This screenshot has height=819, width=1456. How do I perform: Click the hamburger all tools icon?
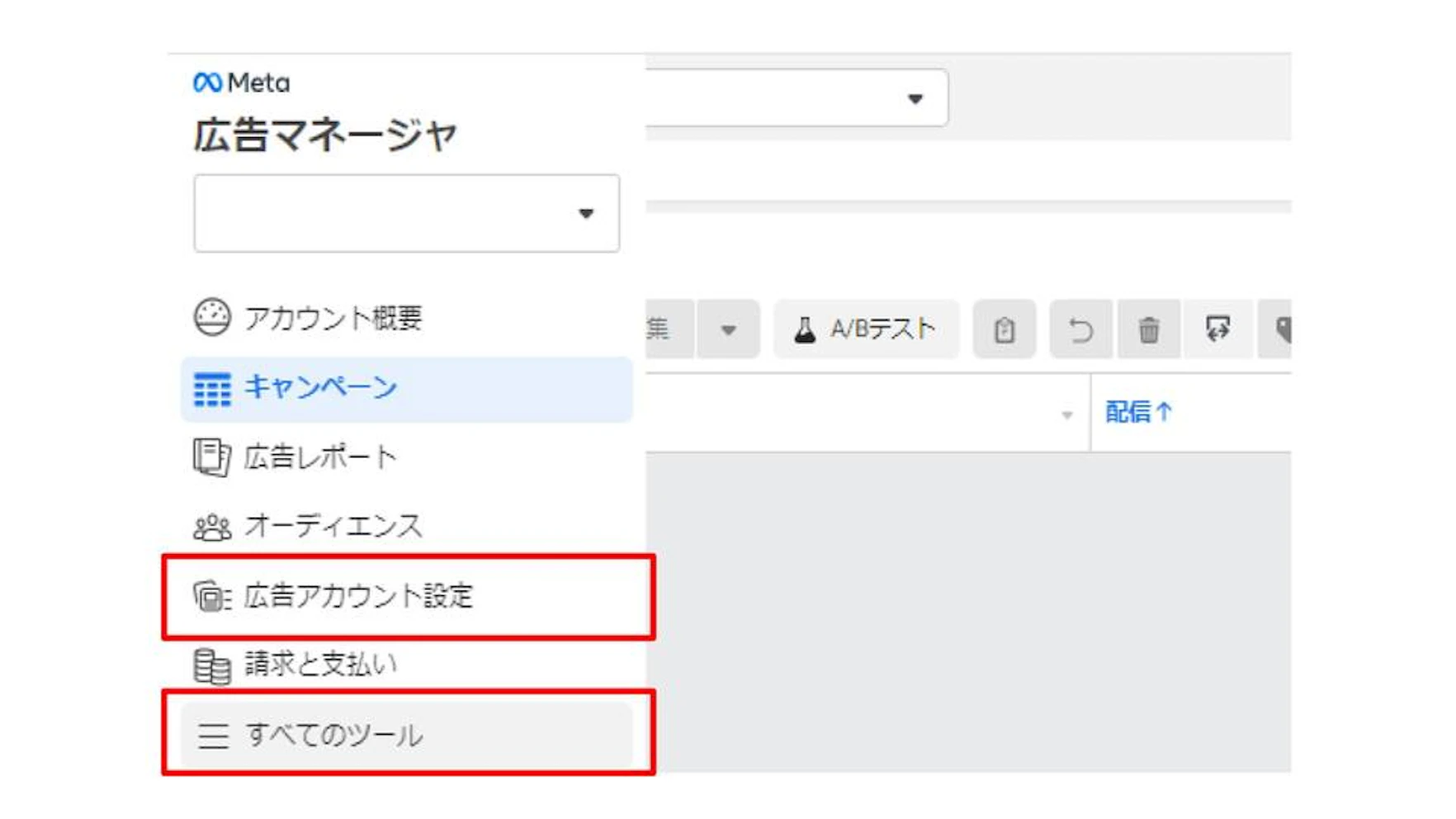click(x=213, y=735)
